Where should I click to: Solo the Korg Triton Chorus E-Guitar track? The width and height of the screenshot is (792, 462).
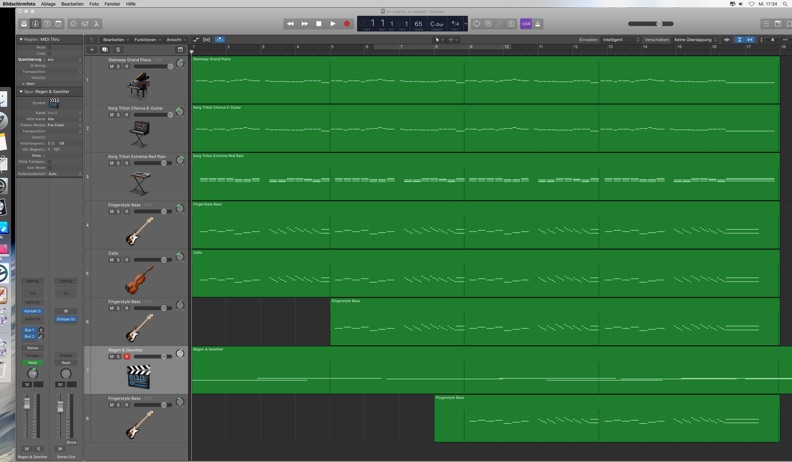[119, 115]
